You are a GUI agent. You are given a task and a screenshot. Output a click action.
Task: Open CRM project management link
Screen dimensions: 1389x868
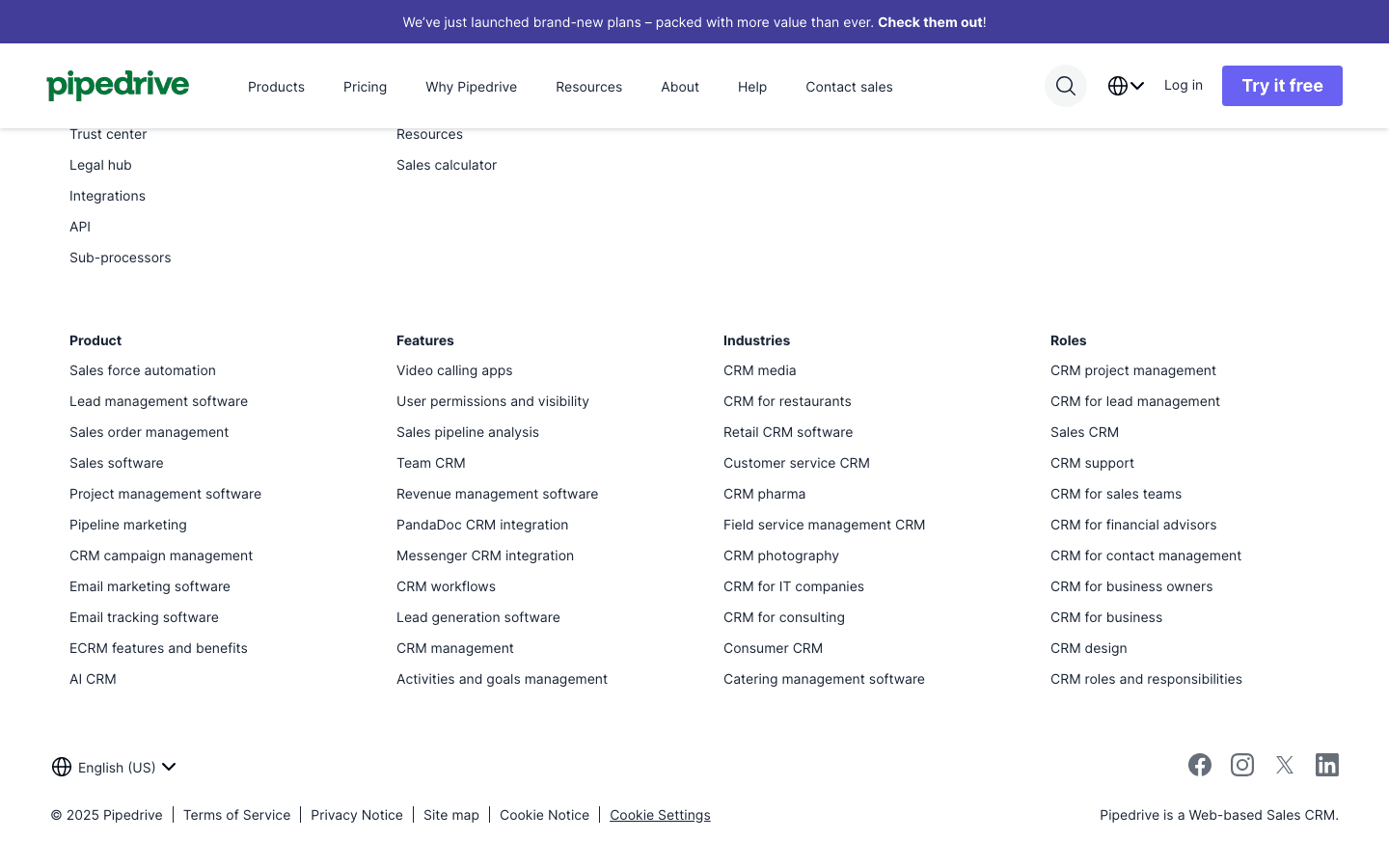[1133, 370]
